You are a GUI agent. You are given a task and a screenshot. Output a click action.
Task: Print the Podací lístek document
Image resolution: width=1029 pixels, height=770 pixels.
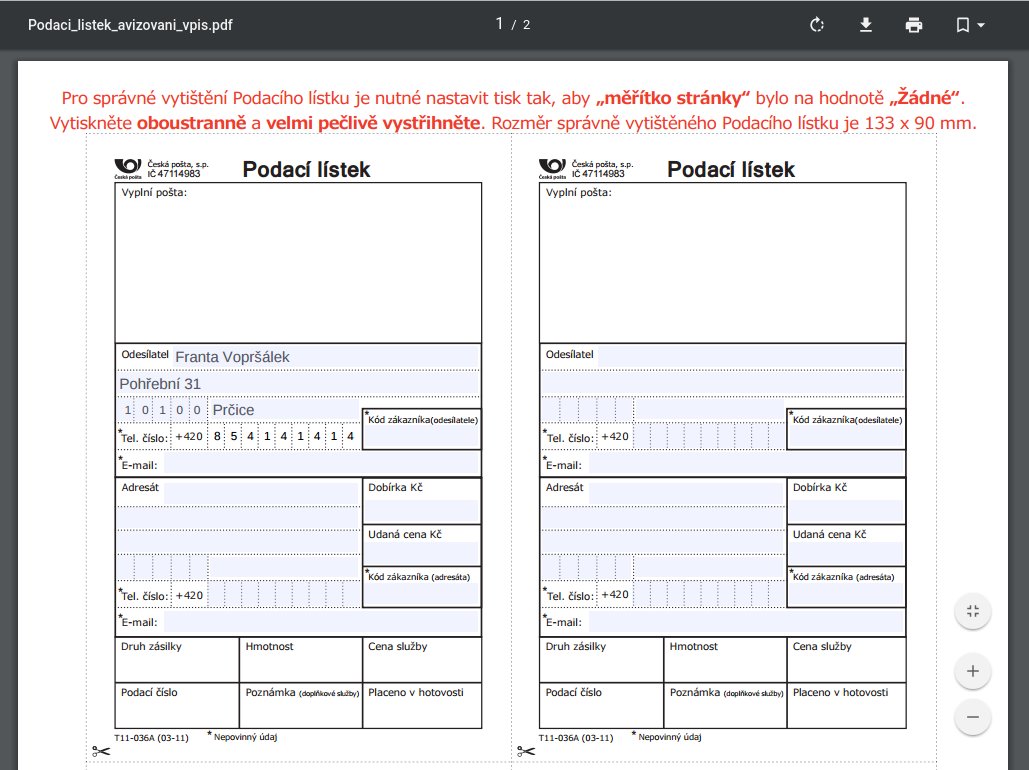click(914, 25)
